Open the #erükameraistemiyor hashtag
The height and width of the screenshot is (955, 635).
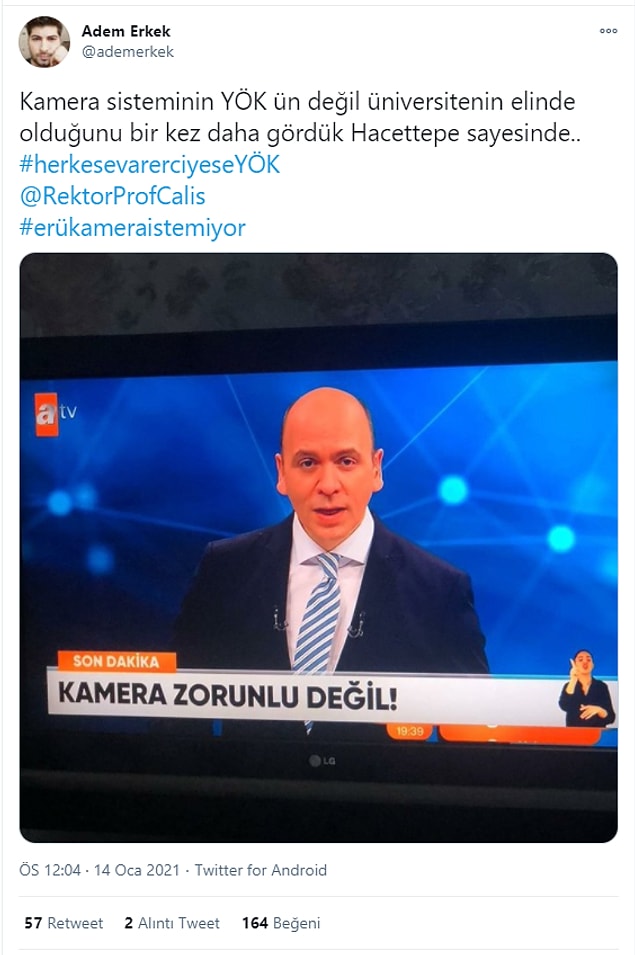point(133,228)
